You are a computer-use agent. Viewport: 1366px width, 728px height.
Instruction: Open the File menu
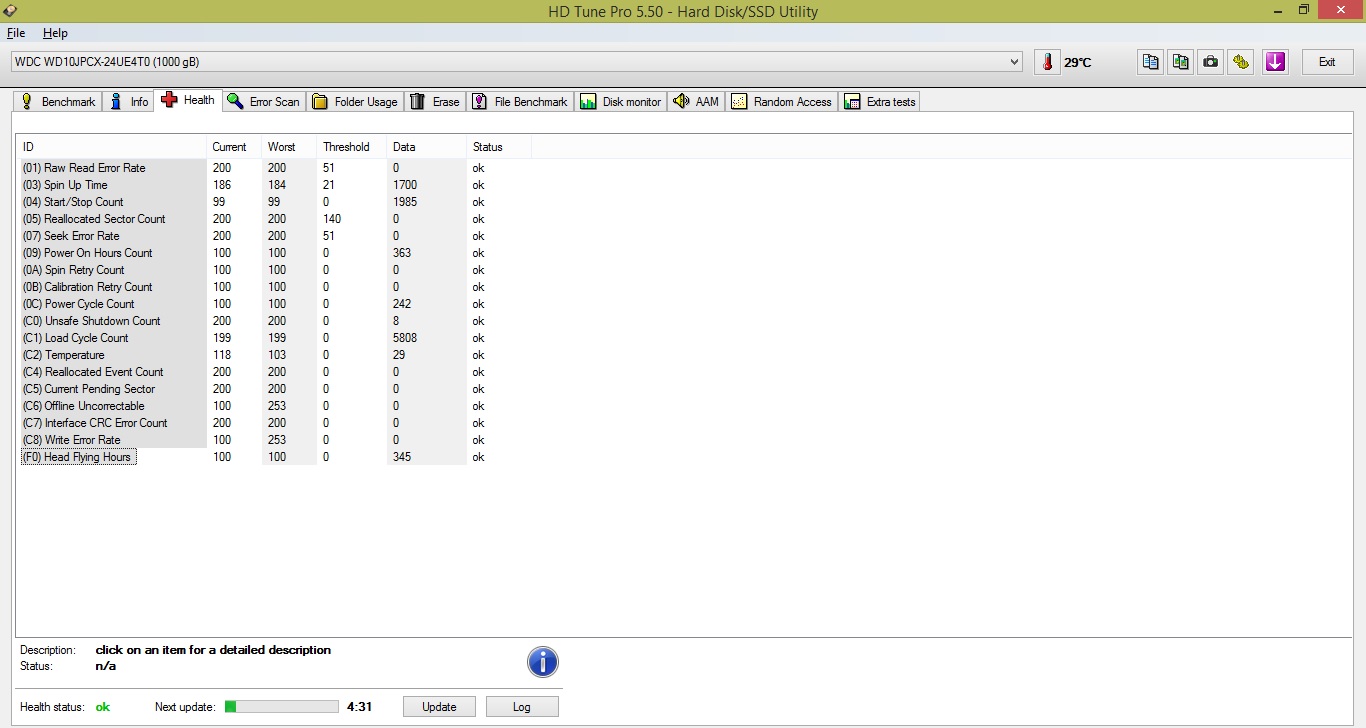pyautogui.click(x=15, y=33)
